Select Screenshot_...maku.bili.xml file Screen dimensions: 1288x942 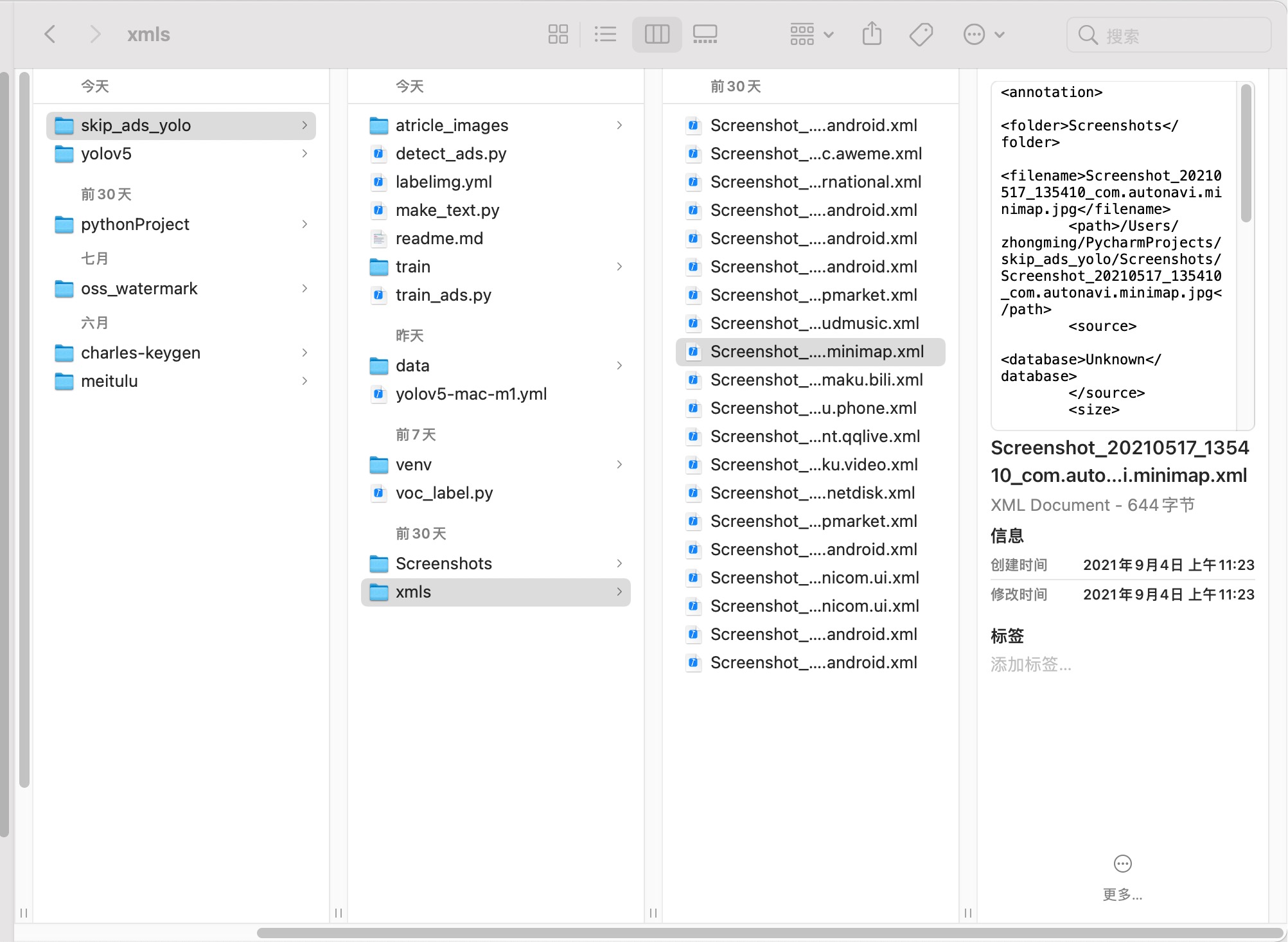(811, 380)
